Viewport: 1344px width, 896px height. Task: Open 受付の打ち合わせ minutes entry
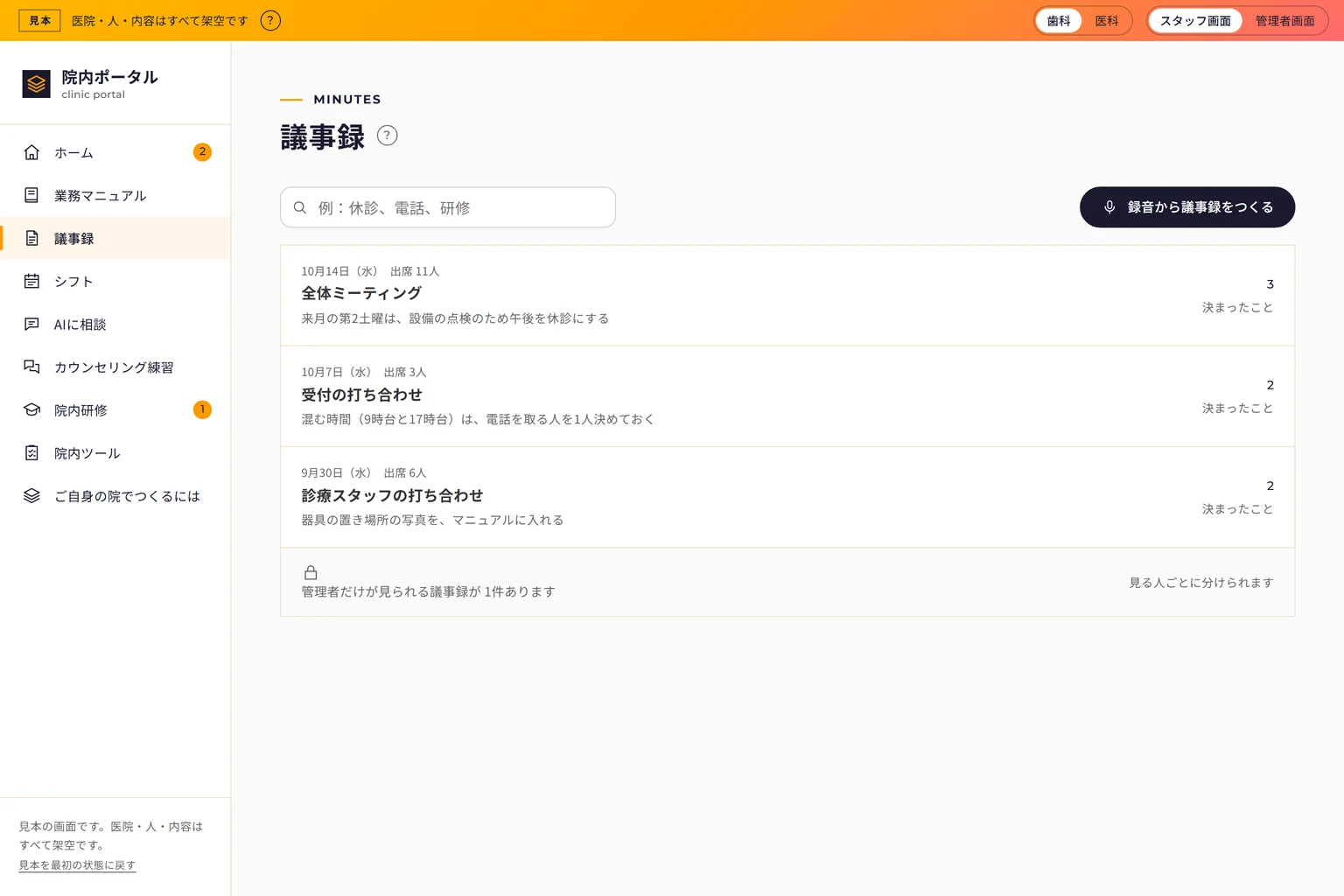787,396
